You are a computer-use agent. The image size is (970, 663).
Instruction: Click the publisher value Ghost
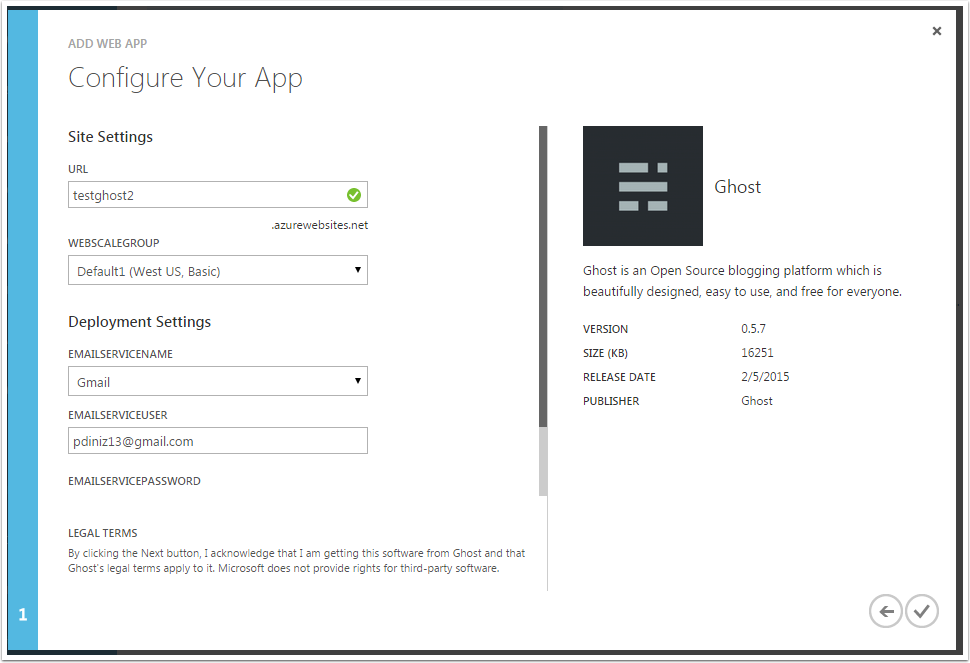click(x=757, y=401)
